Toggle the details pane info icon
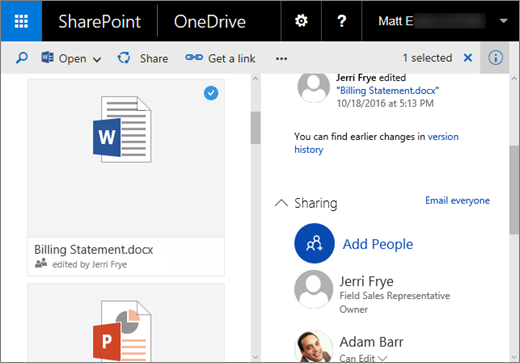 pos(495,58)
